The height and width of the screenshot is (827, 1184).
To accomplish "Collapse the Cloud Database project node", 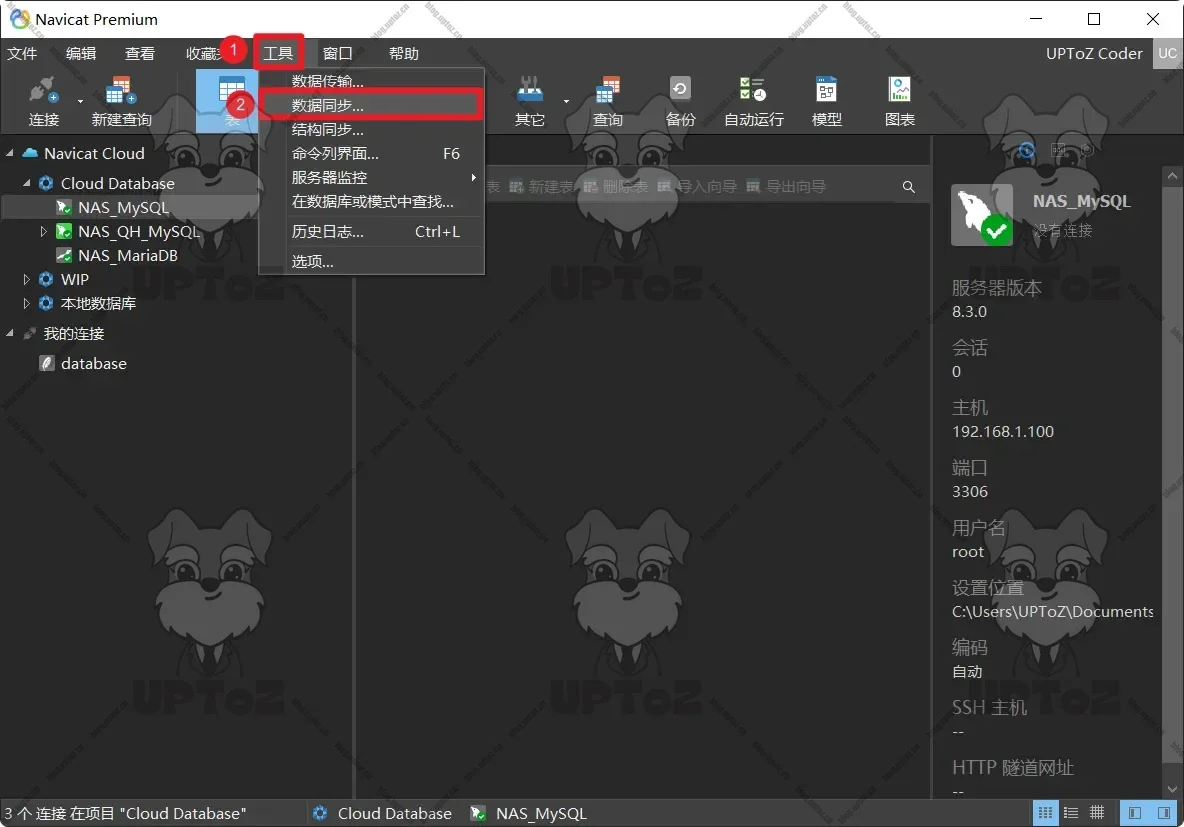I will pyautogui.click(x=26, y=184).
